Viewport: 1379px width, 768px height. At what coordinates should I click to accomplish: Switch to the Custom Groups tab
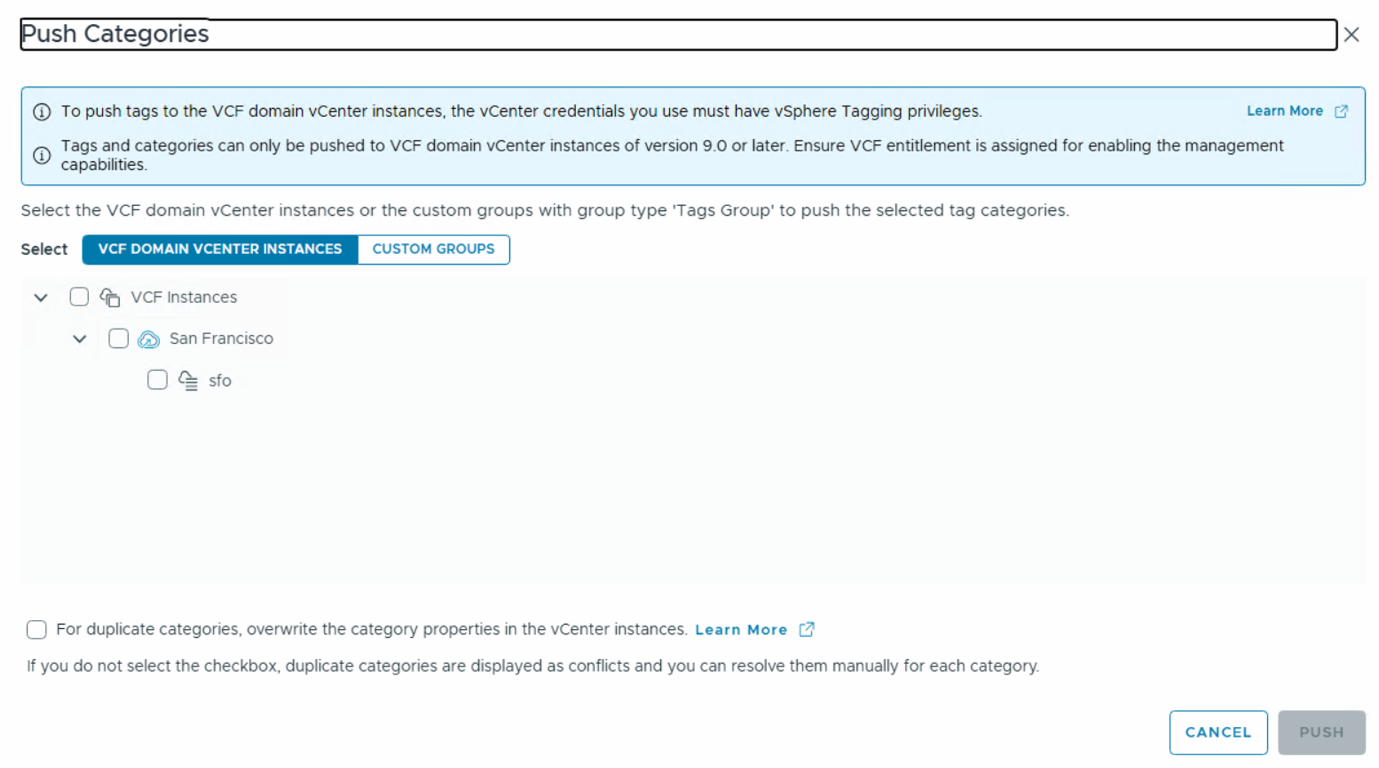433,249
